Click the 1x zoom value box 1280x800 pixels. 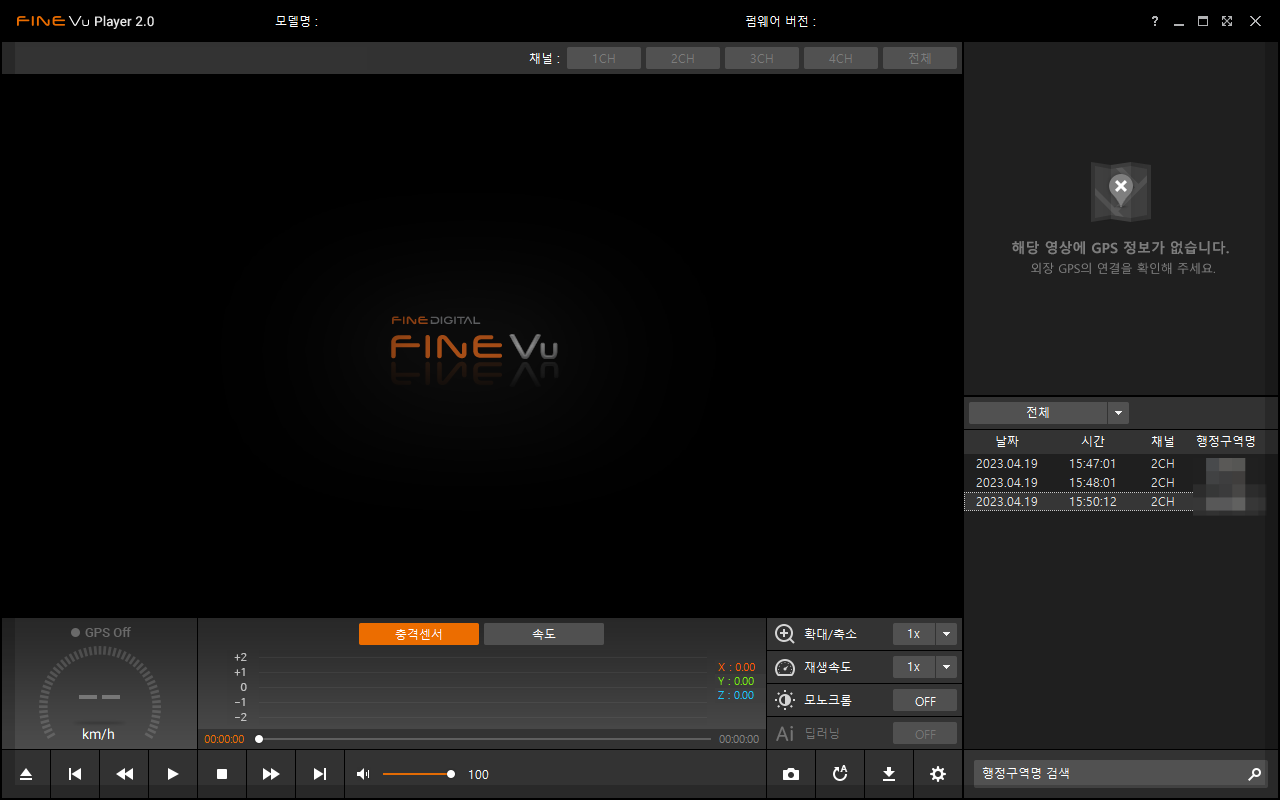pos(914,634)
